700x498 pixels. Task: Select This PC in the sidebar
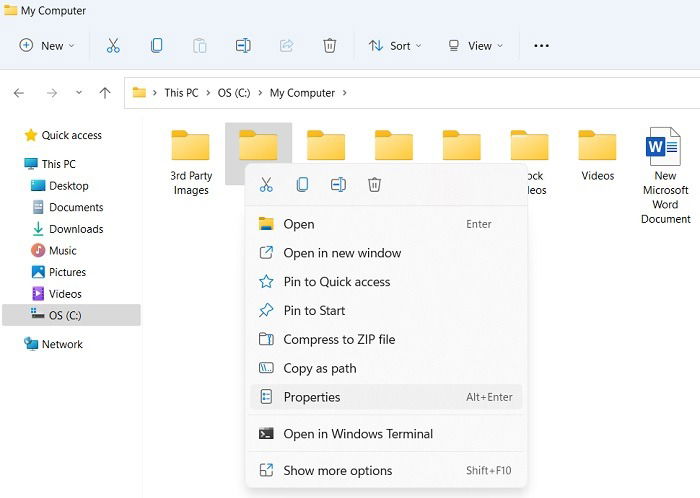pos(50,164)
